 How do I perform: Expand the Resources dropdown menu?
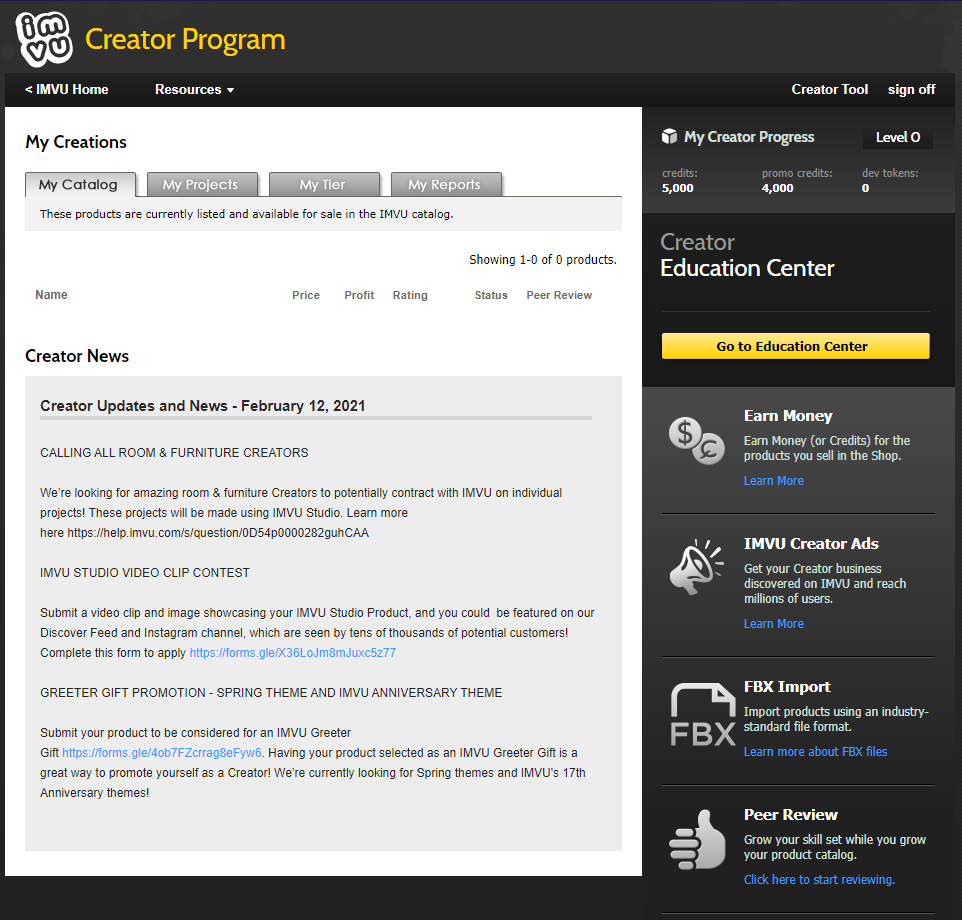(194, 90)
